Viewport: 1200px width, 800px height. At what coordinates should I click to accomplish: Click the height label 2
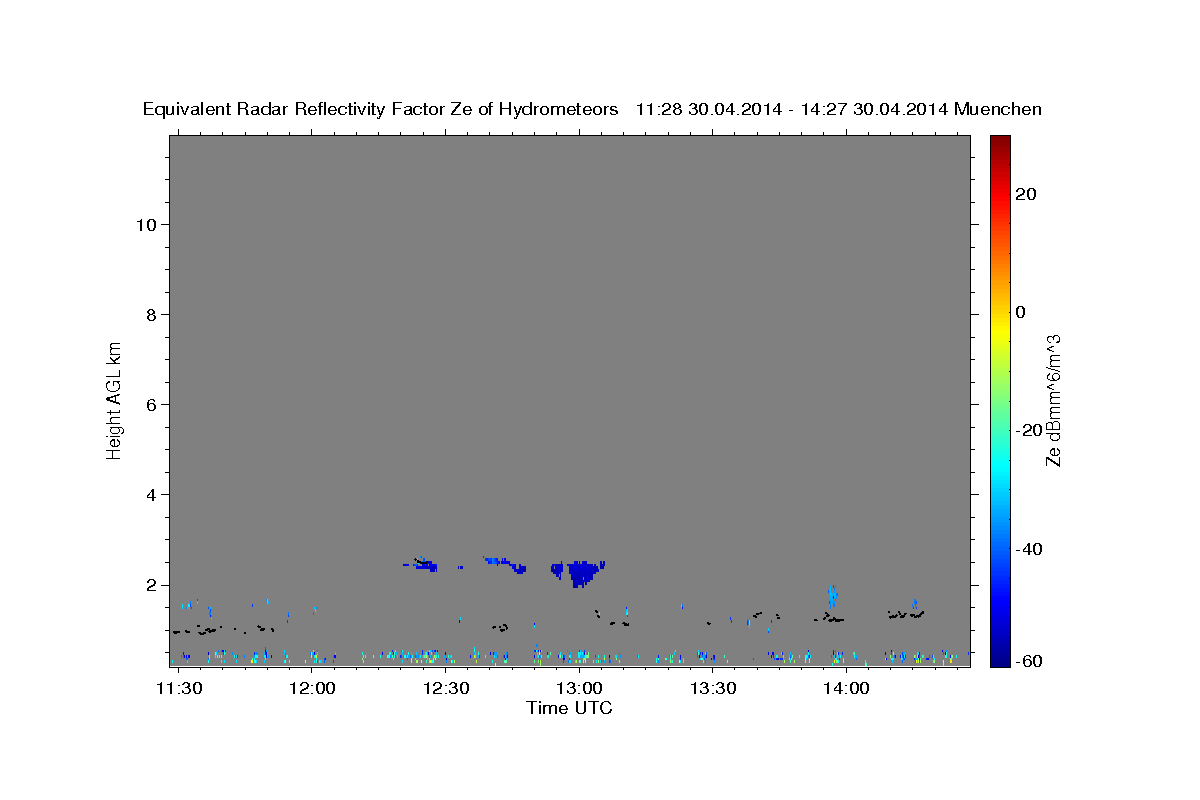click(x=150, y=584)
